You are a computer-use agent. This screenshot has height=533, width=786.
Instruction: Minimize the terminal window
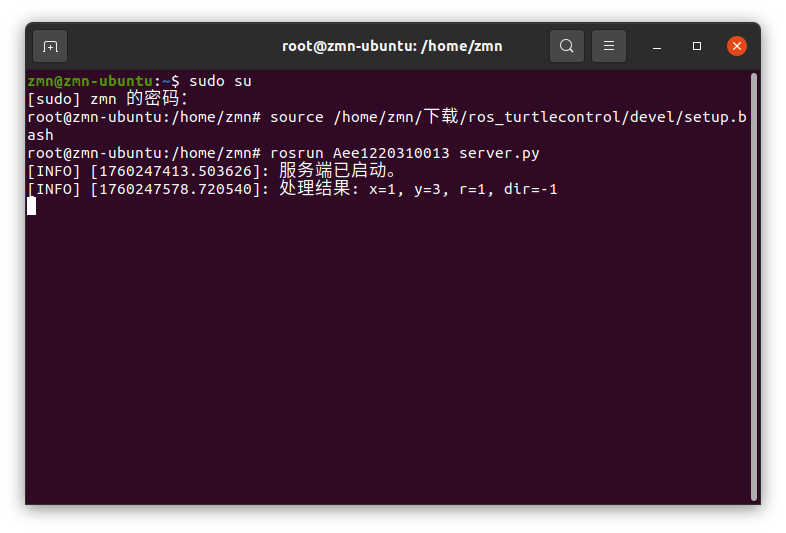[x=658, y=46]
